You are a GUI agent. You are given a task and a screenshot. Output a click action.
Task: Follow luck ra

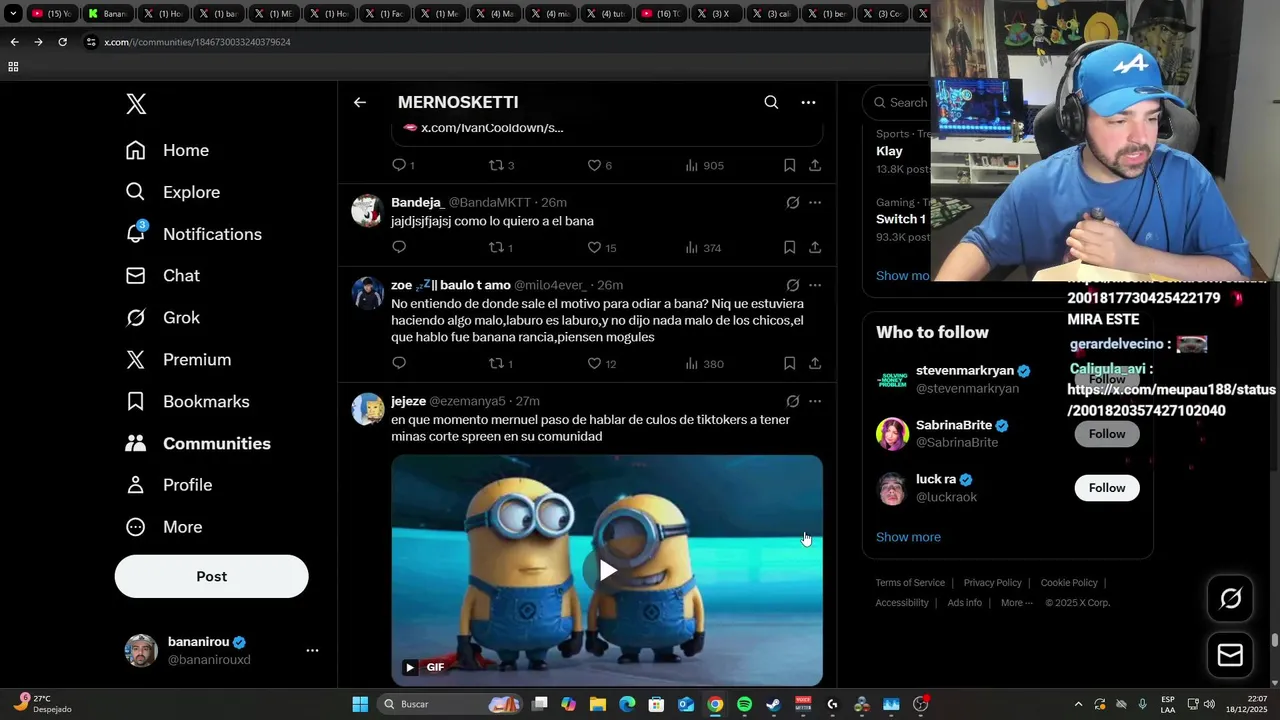1107,488
